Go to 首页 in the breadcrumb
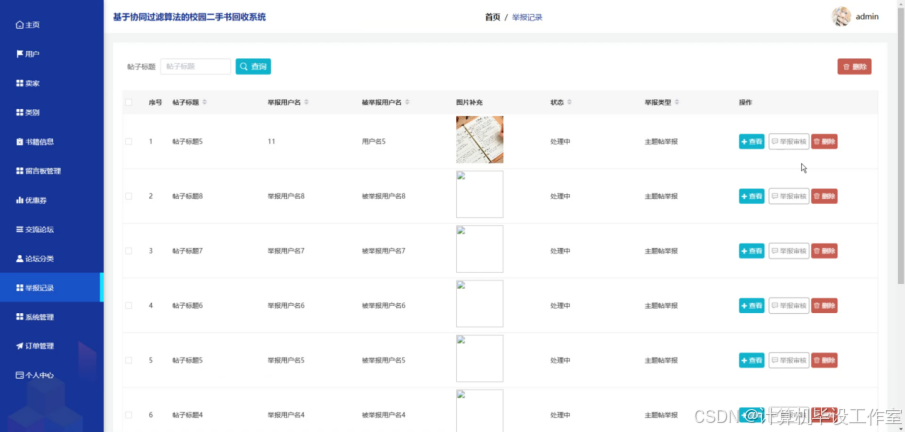This screenshot has width=906, height=432. 492,17
